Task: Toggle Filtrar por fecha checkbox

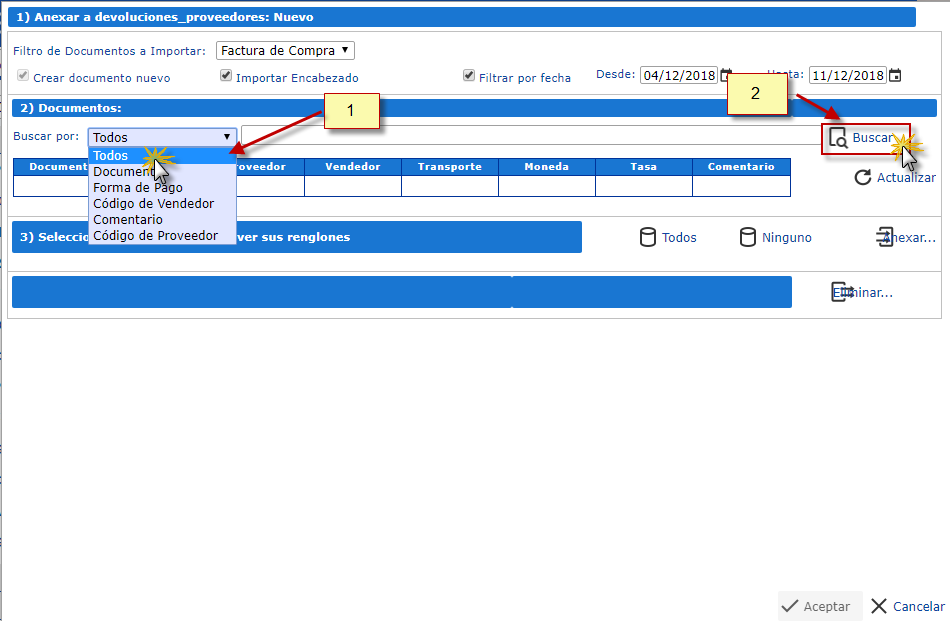Action: (x=469, y=75)
